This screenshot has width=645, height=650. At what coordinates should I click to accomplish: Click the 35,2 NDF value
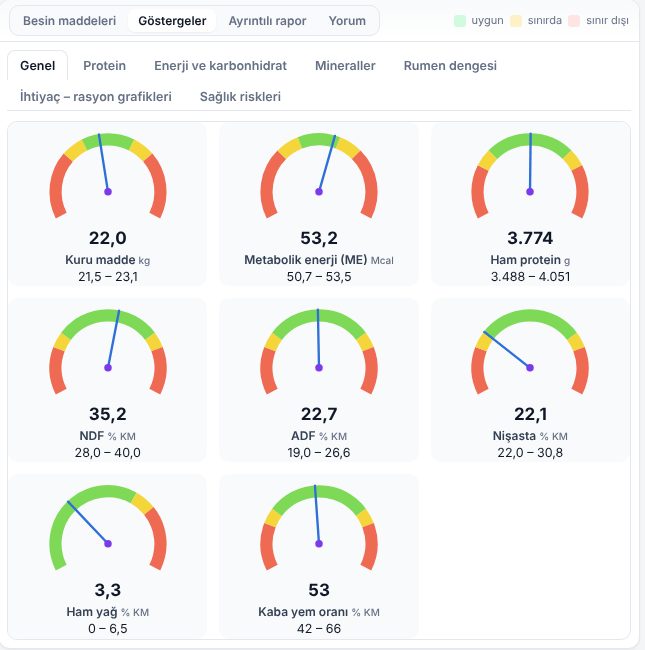click(x=108, y=414)
